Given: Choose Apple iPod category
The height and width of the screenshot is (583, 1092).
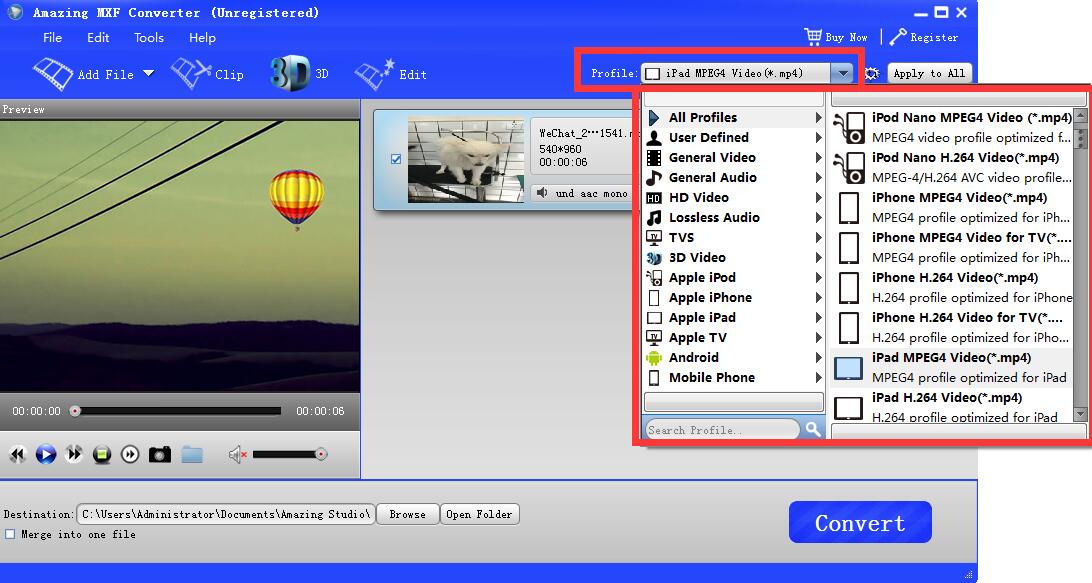Looking at the screenshot, I should click(735, 277).
